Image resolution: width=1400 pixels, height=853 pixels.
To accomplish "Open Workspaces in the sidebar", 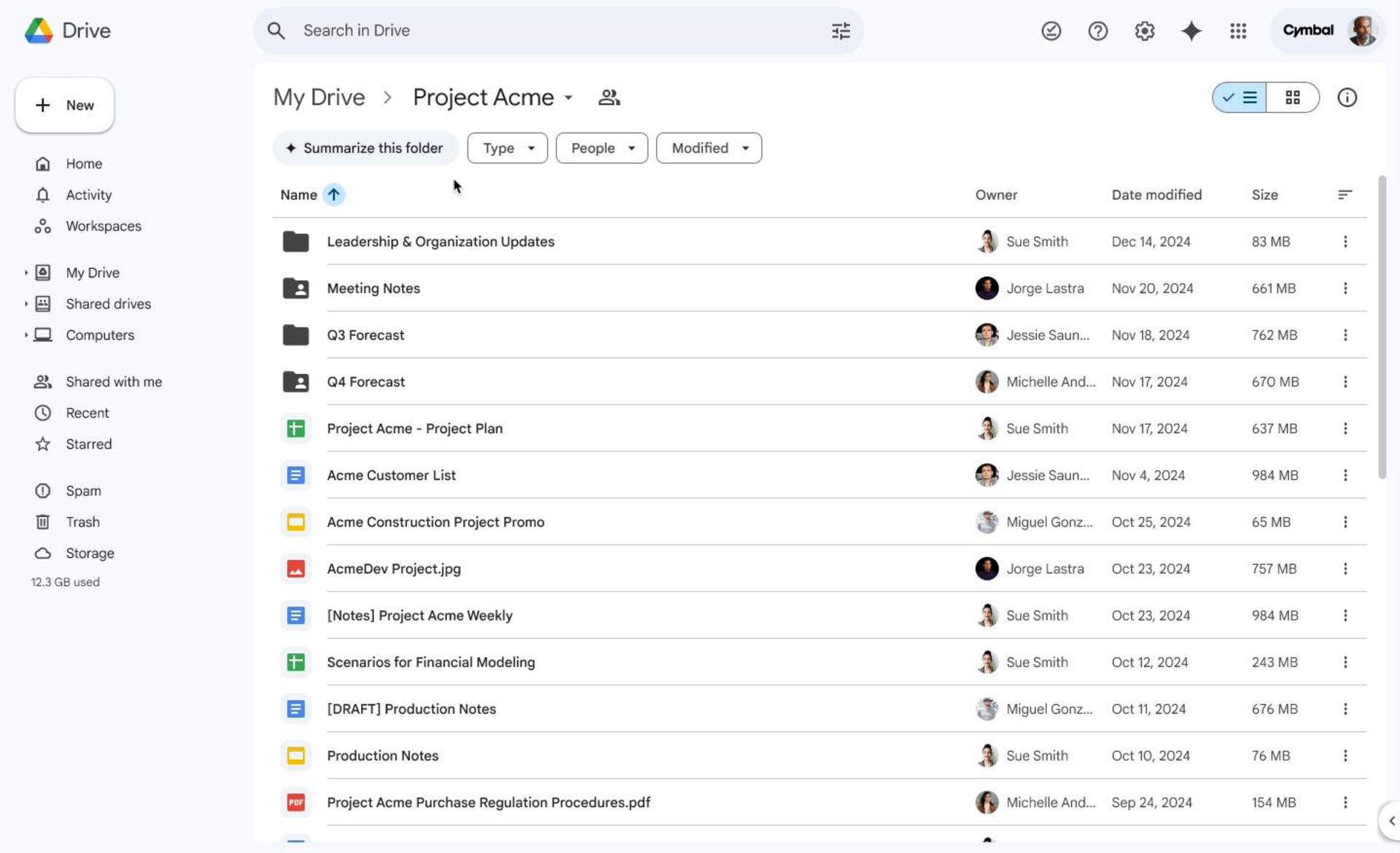I will 103,226.
